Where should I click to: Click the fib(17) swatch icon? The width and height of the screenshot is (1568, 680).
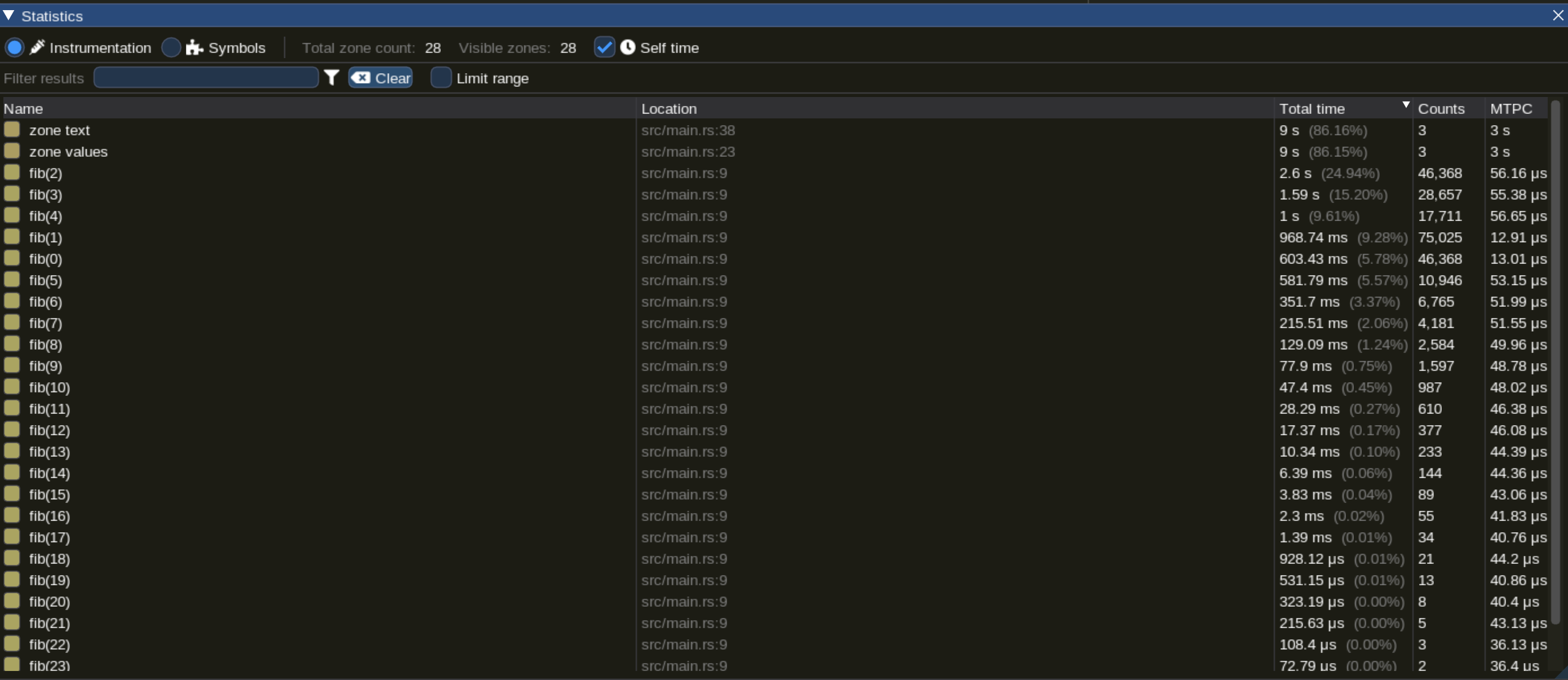12,536
